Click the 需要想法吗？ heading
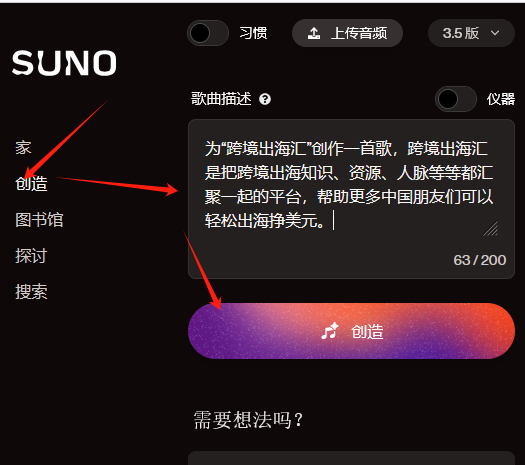 point(248,420)
